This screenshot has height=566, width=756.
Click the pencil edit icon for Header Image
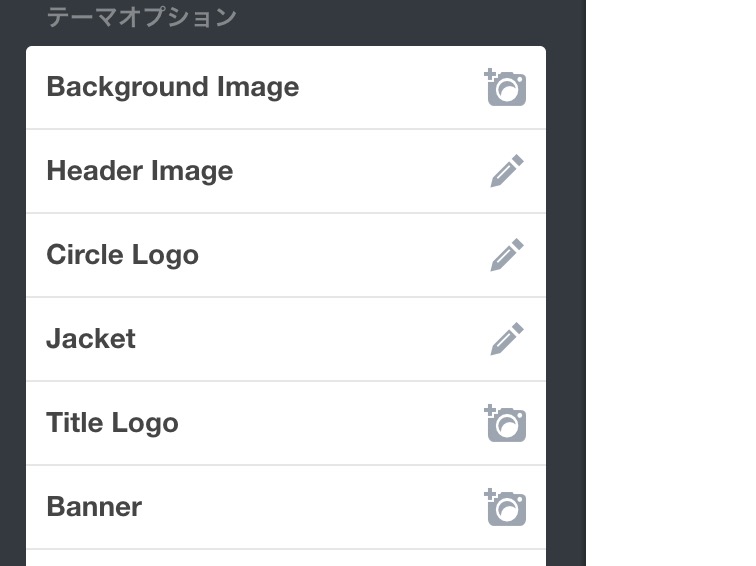coord(507,171)
